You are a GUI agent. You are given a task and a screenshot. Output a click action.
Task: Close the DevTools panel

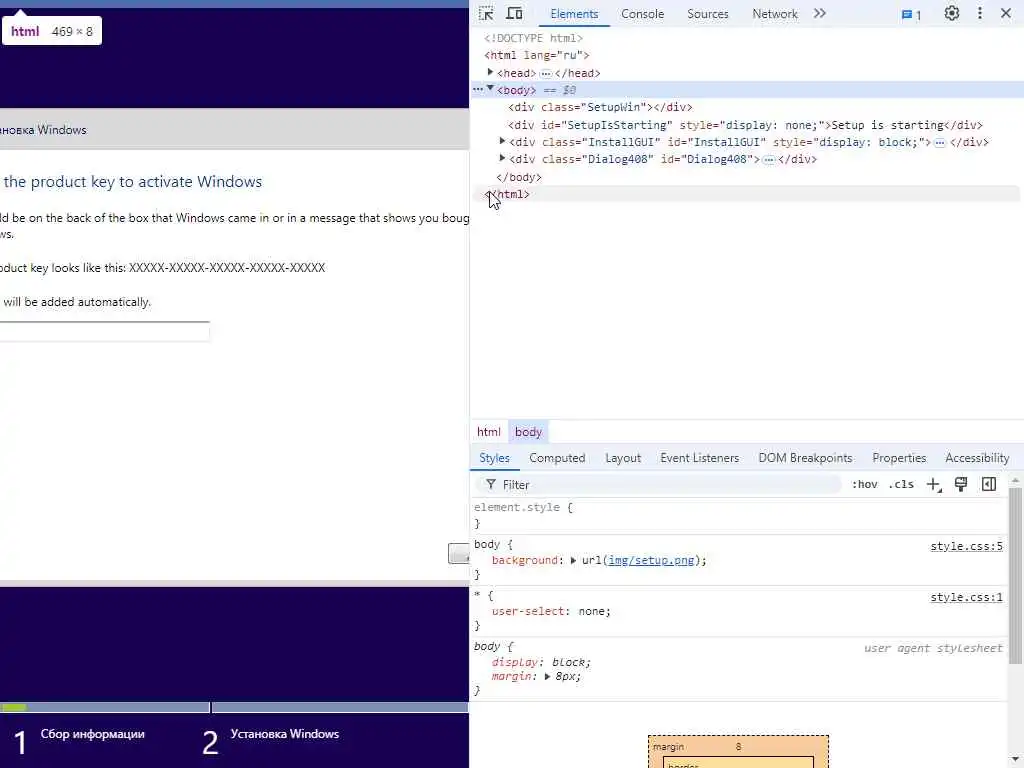(1006, 13)
